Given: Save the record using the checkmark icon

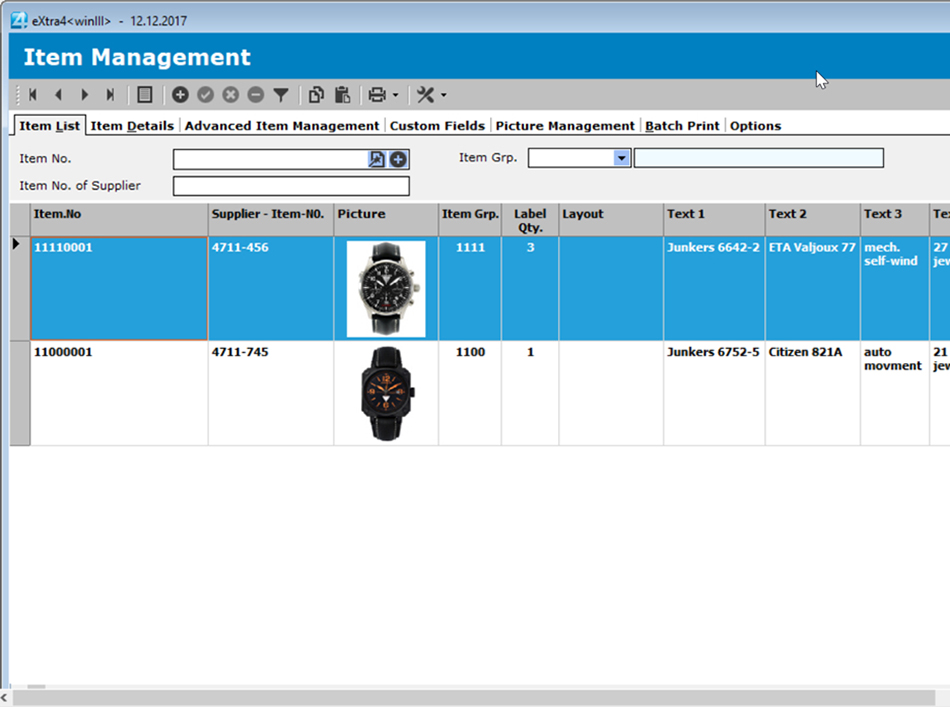Looking at the screenshot, I should click(205, 94).
